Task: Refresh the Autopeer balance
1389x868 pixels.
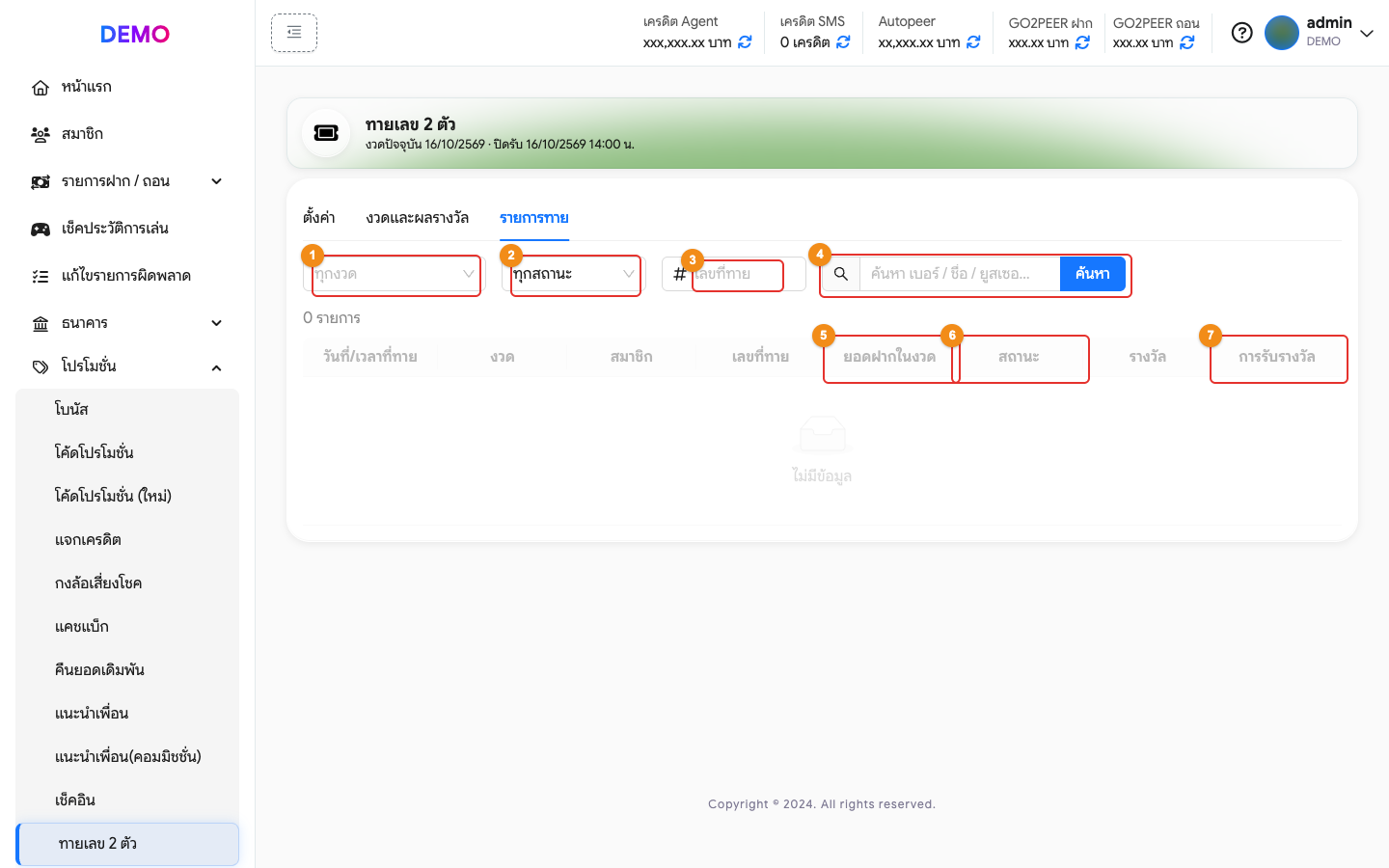Action: tap(973, 42)
